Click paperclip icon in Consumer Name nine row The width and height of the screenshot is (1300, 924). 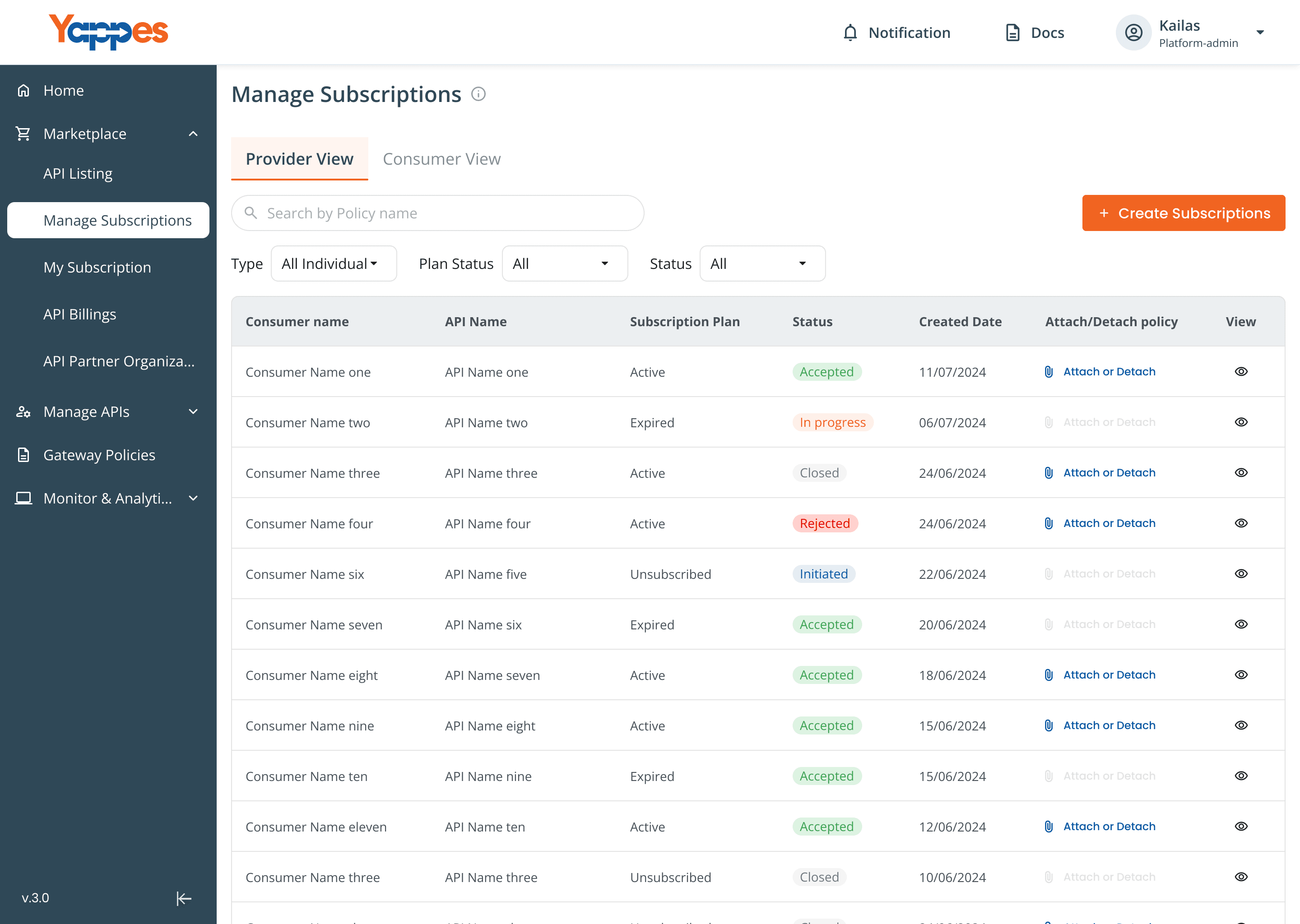click(1049, 725)
